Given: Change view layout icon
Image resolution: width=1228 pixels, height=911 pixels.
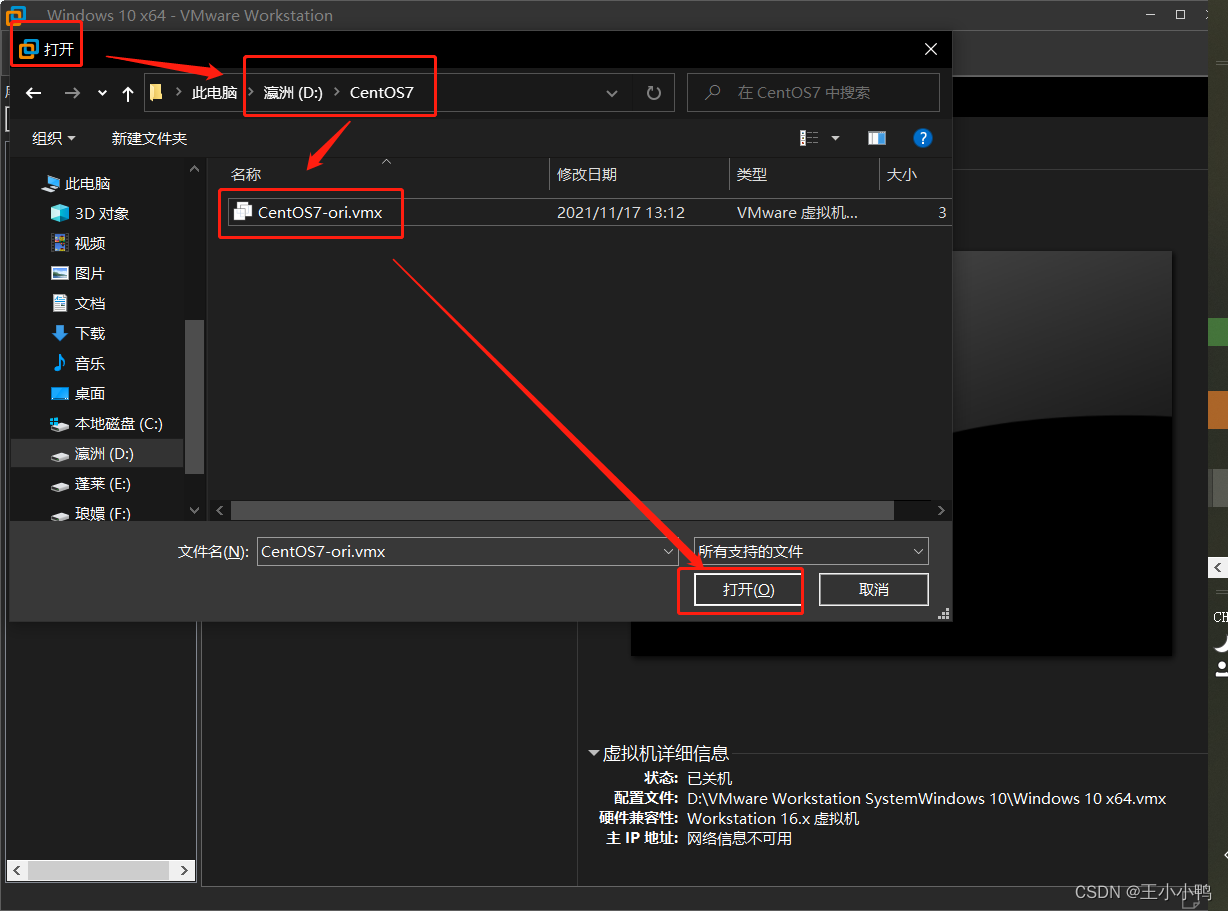Looking at the screenshot, I should click(809, 138).
